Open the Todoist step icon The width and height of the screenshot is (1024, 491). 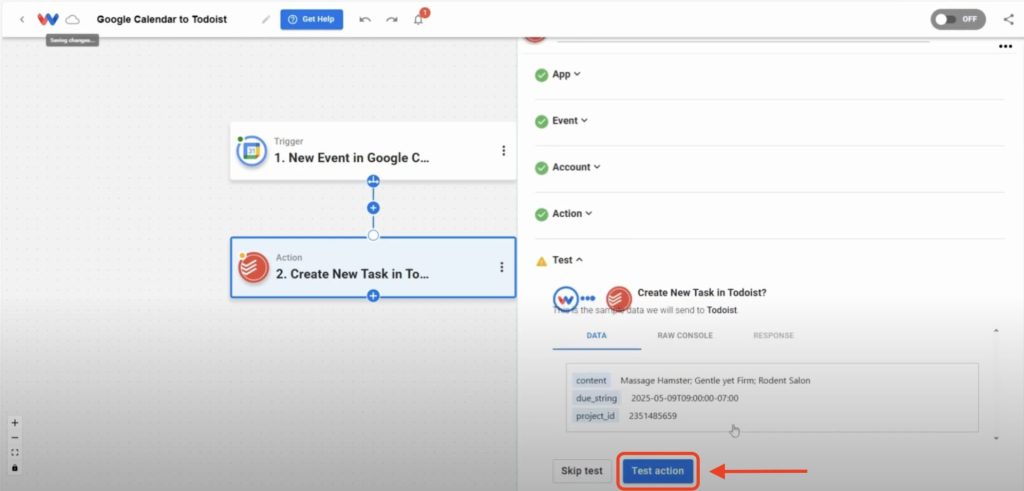pyautogui.click(x=253, y=267)
